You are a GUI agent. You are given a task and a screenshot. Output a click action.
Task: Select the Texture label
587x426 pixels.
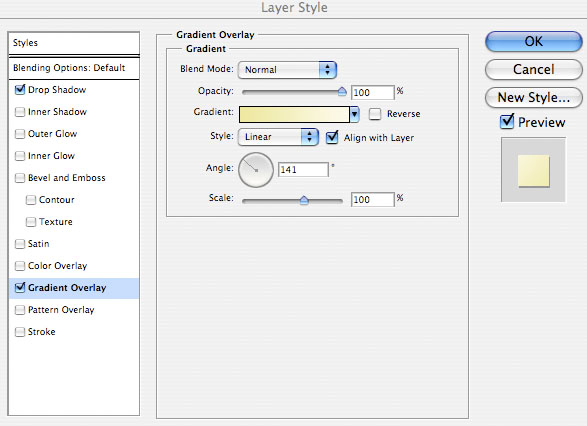pyautogui.click(x=56, y=222)
